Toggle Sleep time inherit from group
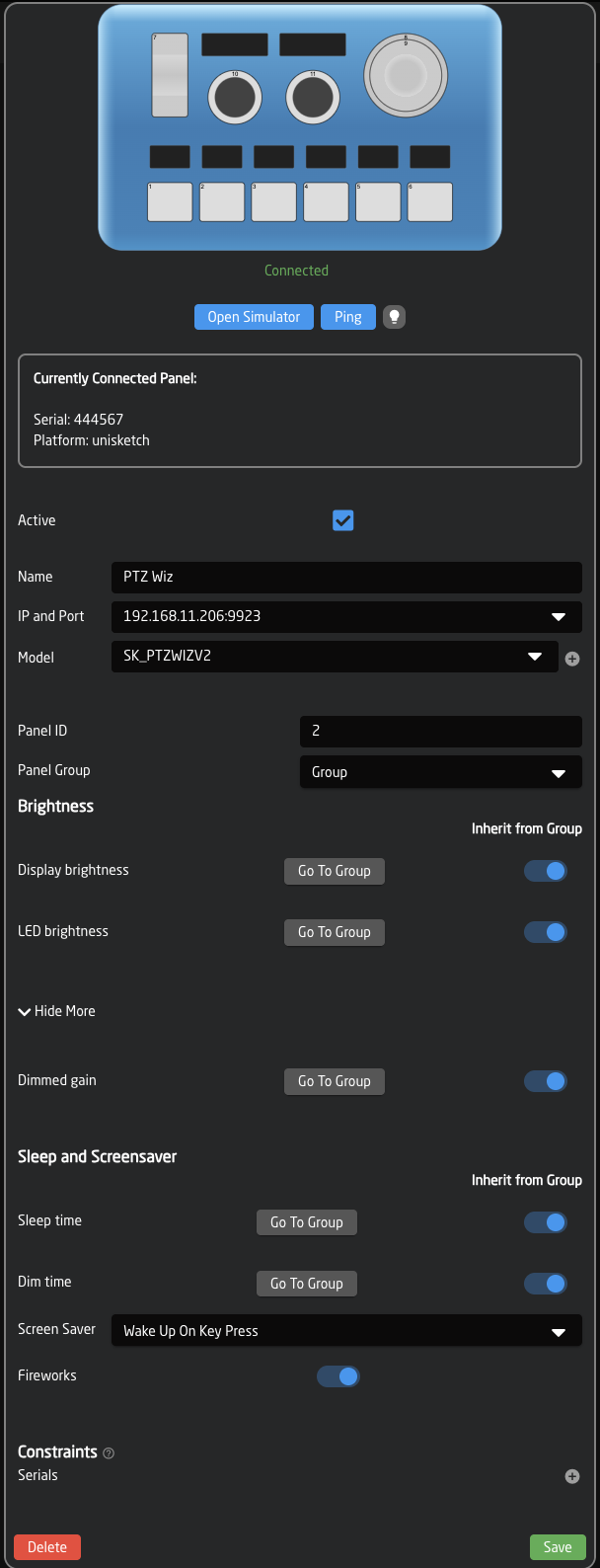 point(546,1222)
